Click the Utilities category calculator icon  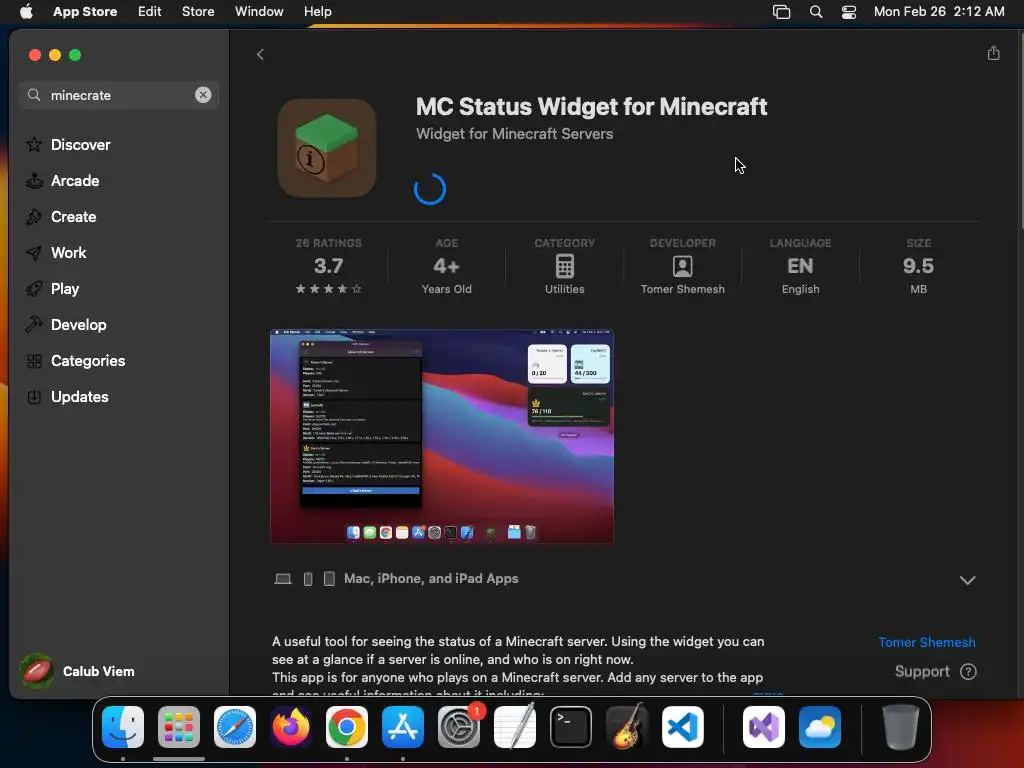click(x=565, y=266)
